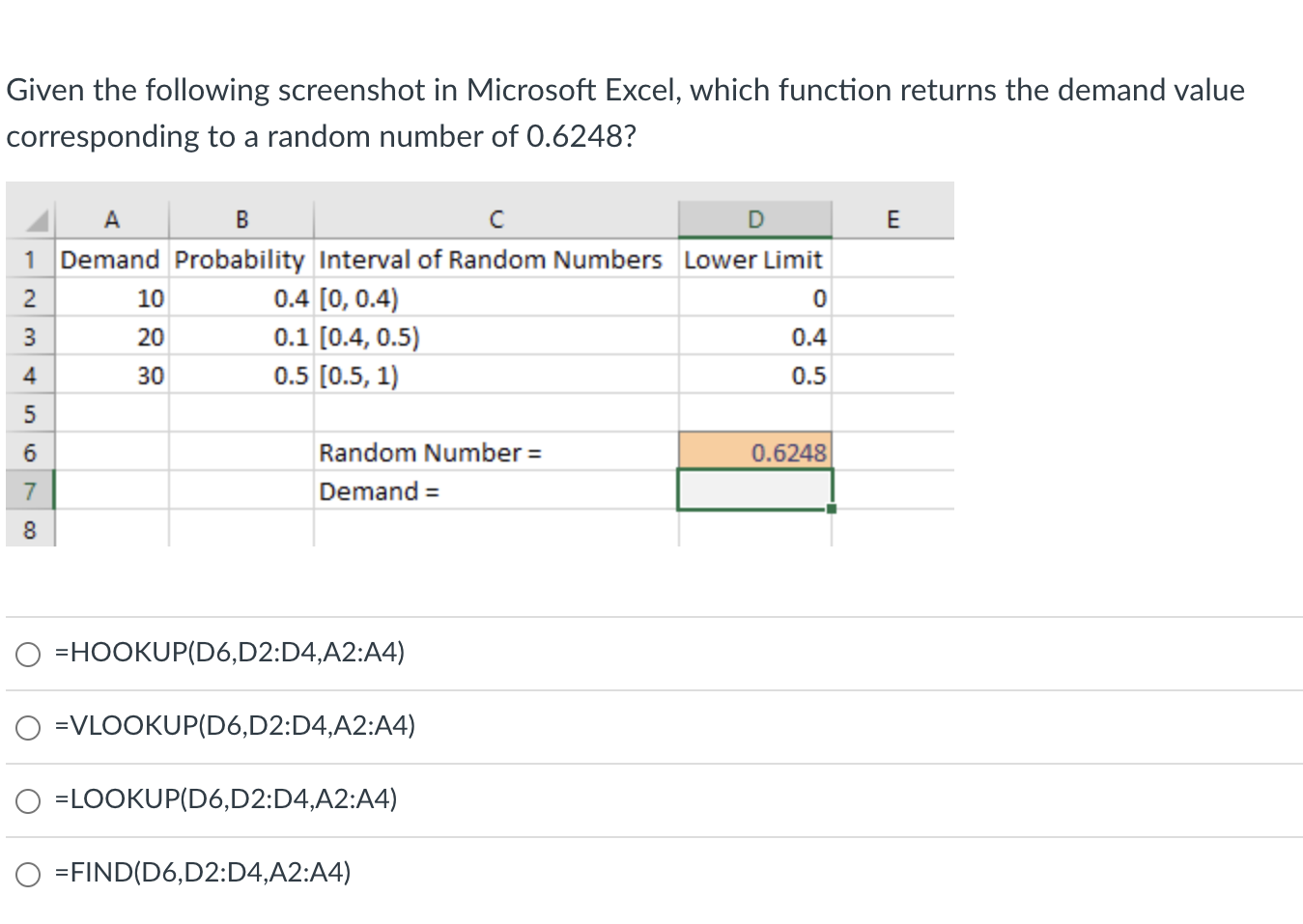Click the empty Demand result cell D7
The width and height of the screenshot is (1303, 924).
[755, 490]
